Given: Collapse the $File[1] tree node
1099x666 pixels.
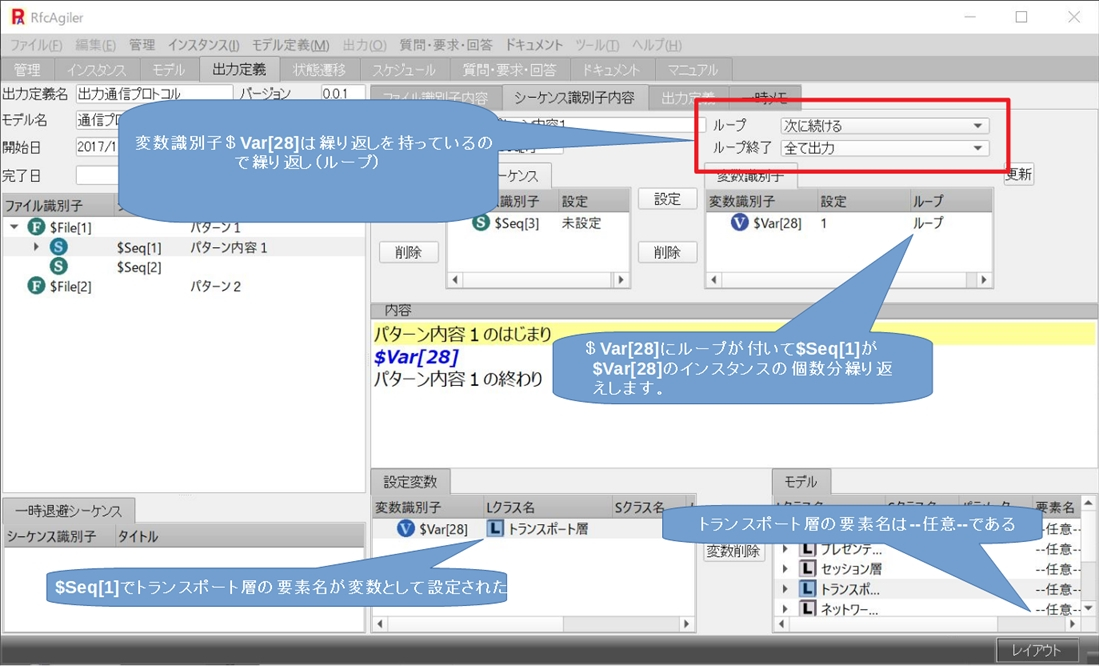Looking at the screenshot, I should pyautogui.click(x=14, y=227).
